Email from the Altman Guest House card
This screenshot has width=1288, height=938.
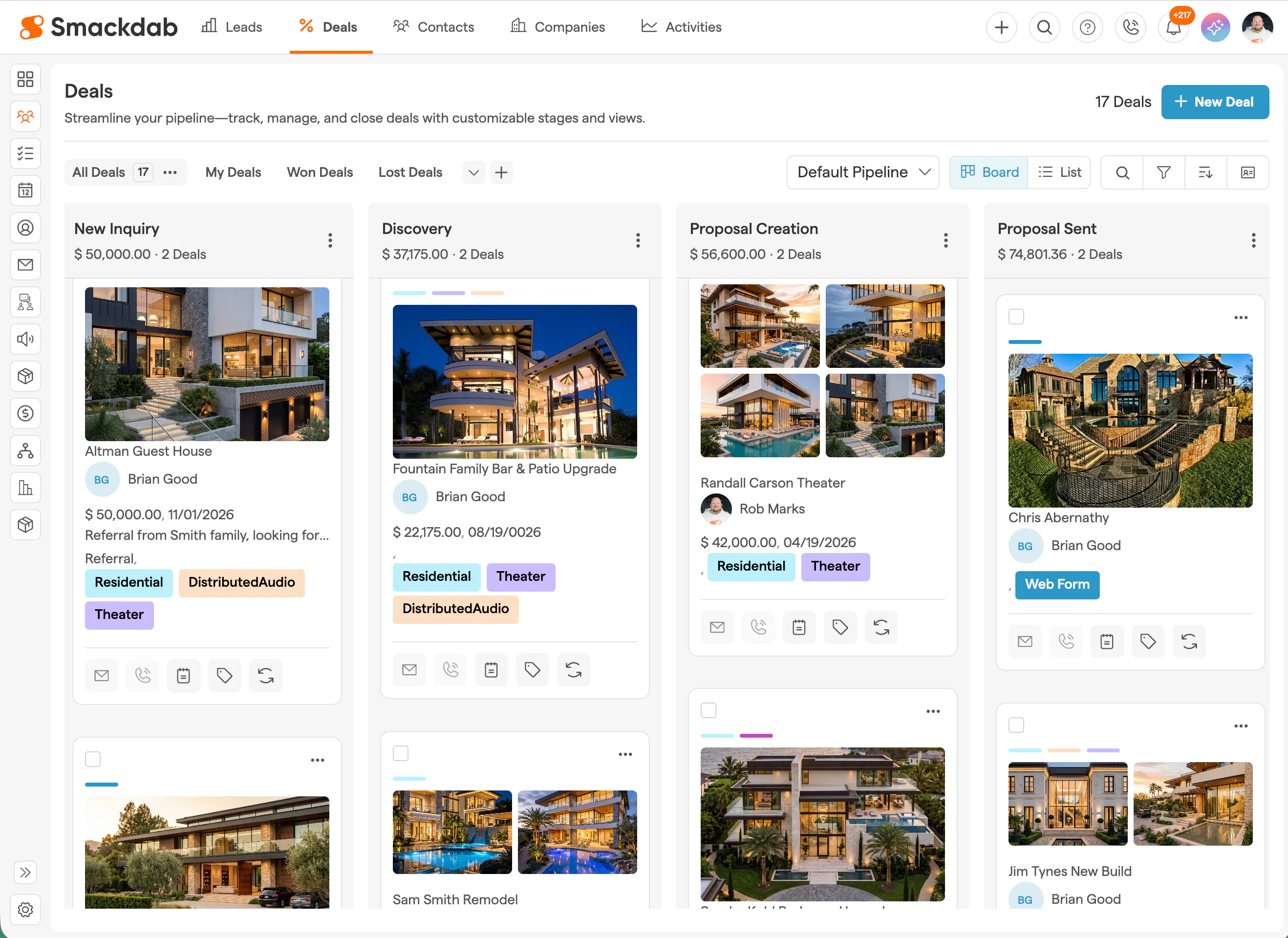pos(102,676)
